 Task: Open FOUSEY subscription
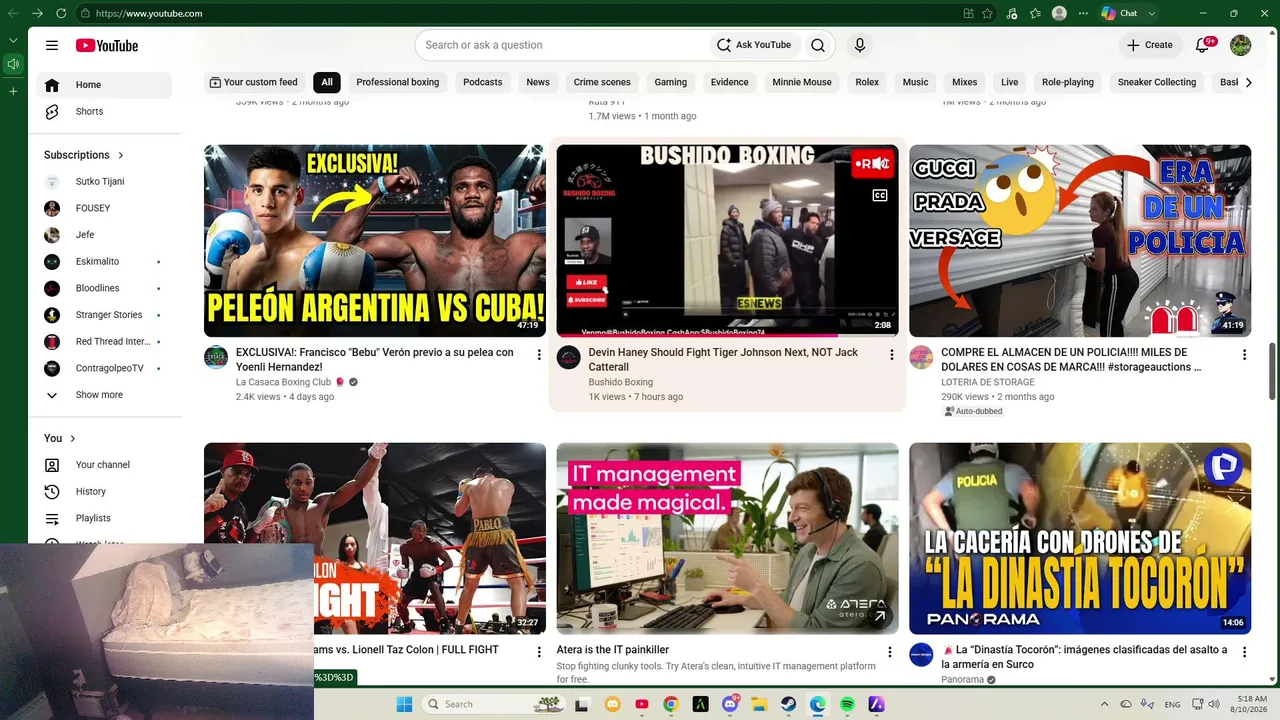(x=104, y=208)
